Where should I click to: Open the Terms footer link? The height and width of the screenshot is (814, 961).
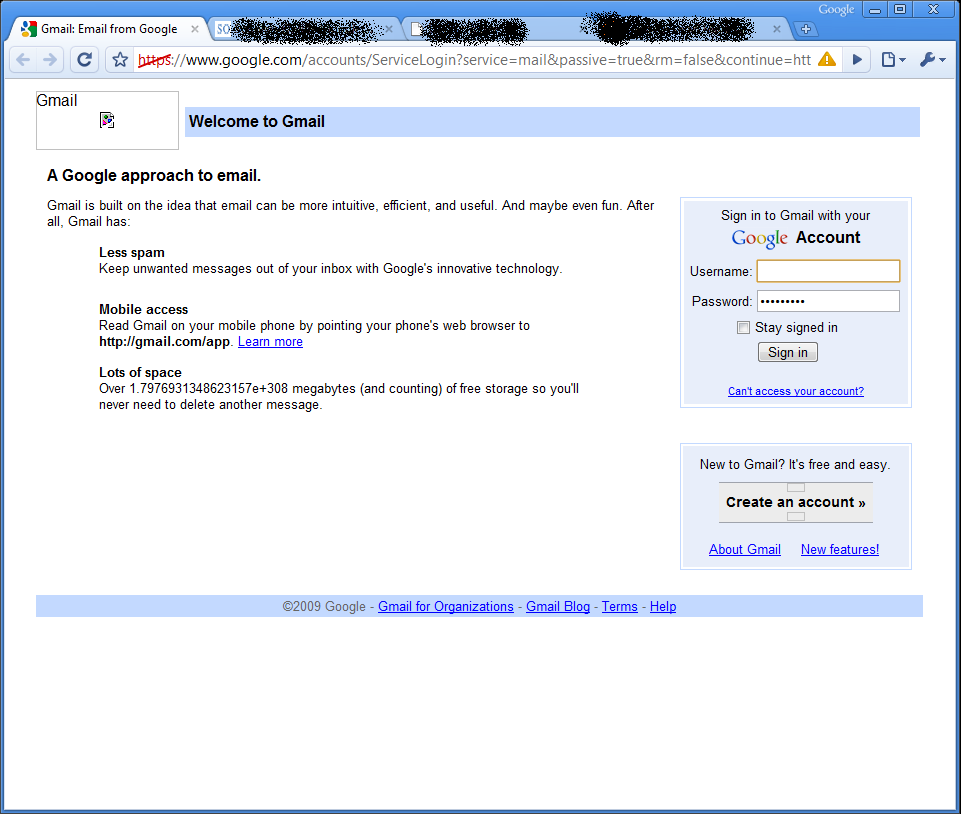(620, 606)
